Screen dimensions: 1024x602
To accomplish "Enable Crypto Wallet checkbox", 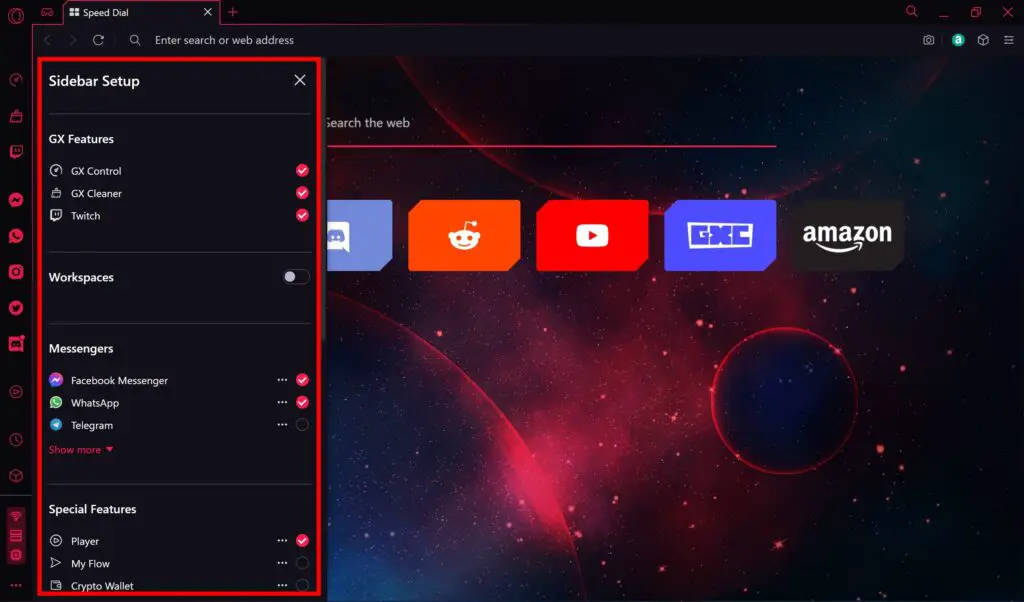I will pos(302,585).
